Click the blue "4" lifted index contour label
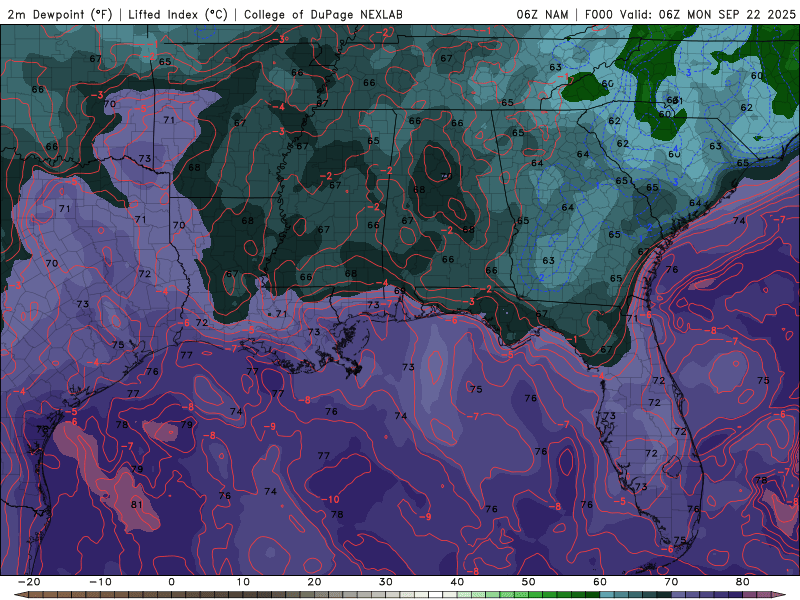This screenshot has height=600, width=800. (x=675, y=148)
